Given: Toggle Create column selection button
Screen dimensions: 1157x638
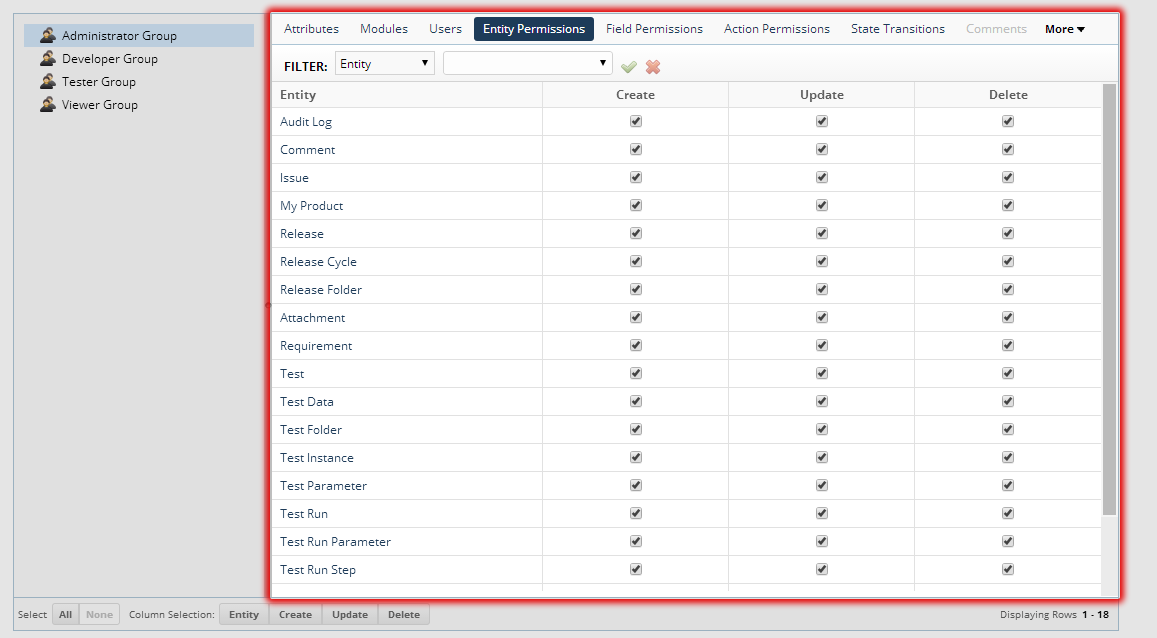Looking at the screenshot, I should pos(295,614).
